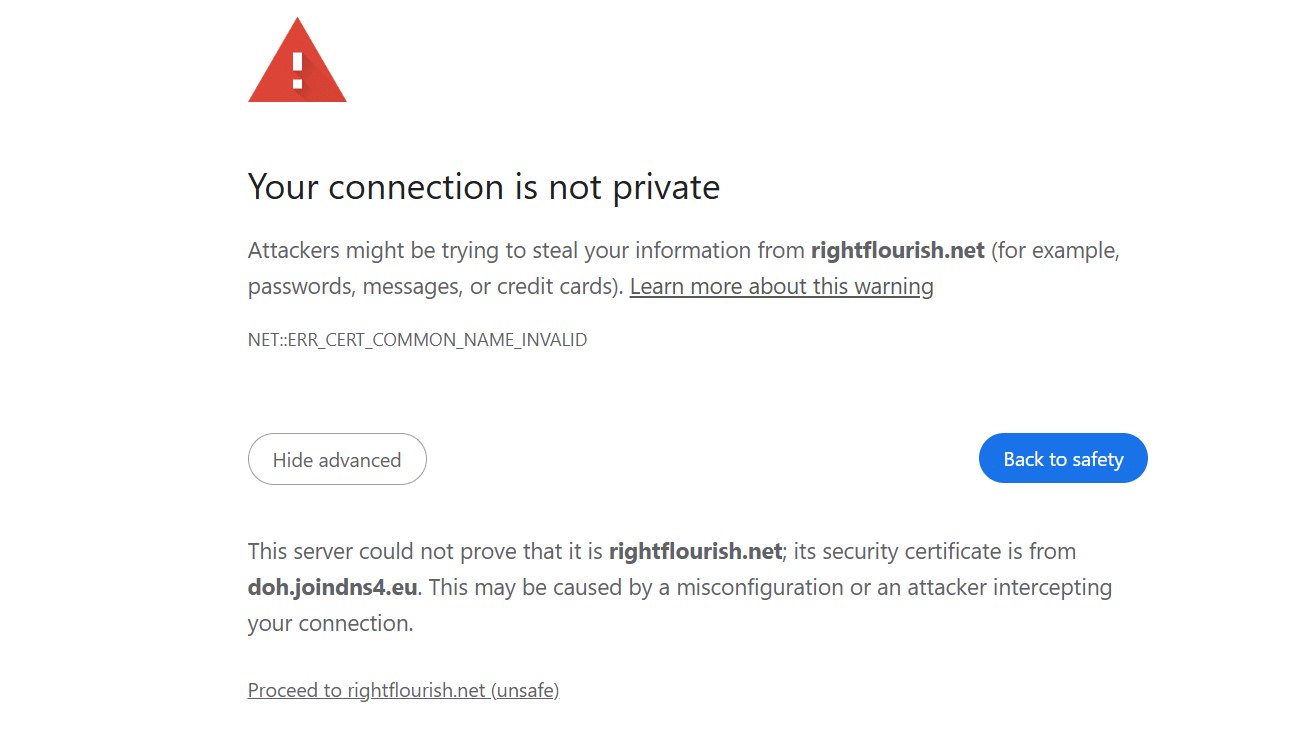
Task: Open the Learn more about this warning link
Action: (x=781, y=286)
